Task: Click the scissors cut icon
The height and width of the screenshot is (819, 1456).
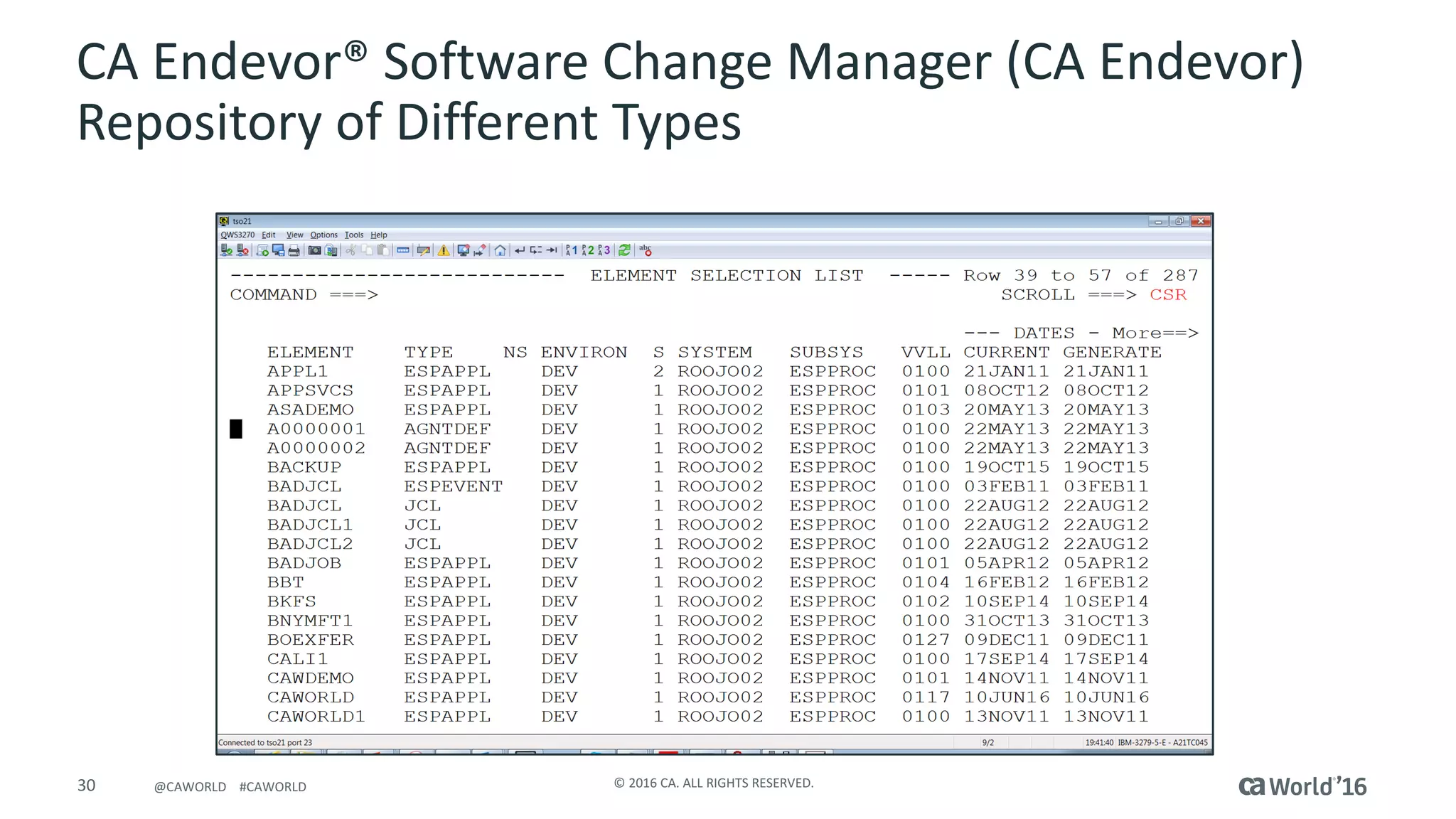Action: 350,250
